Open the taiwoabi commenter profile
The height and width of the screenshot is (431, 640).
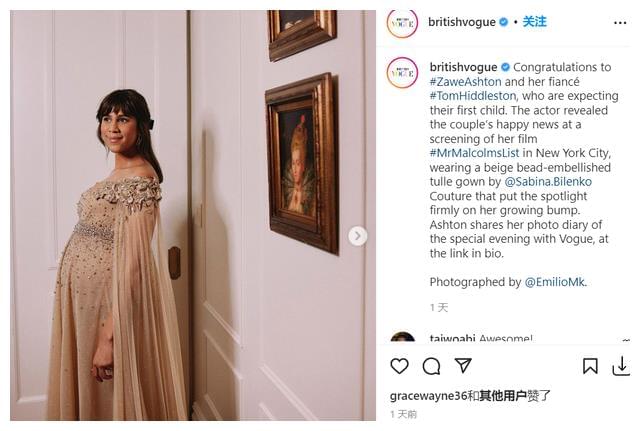pos(452,339)
